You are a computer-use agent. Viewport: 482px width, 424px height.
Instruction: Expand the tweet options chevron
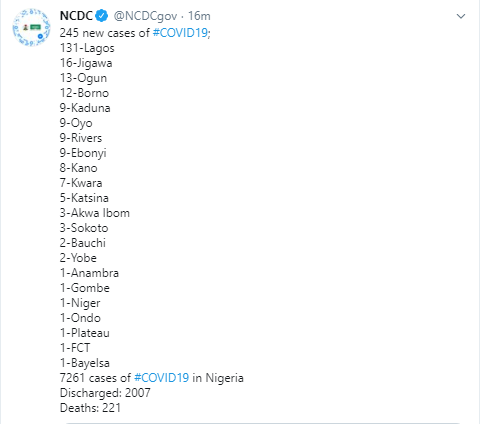461,16
